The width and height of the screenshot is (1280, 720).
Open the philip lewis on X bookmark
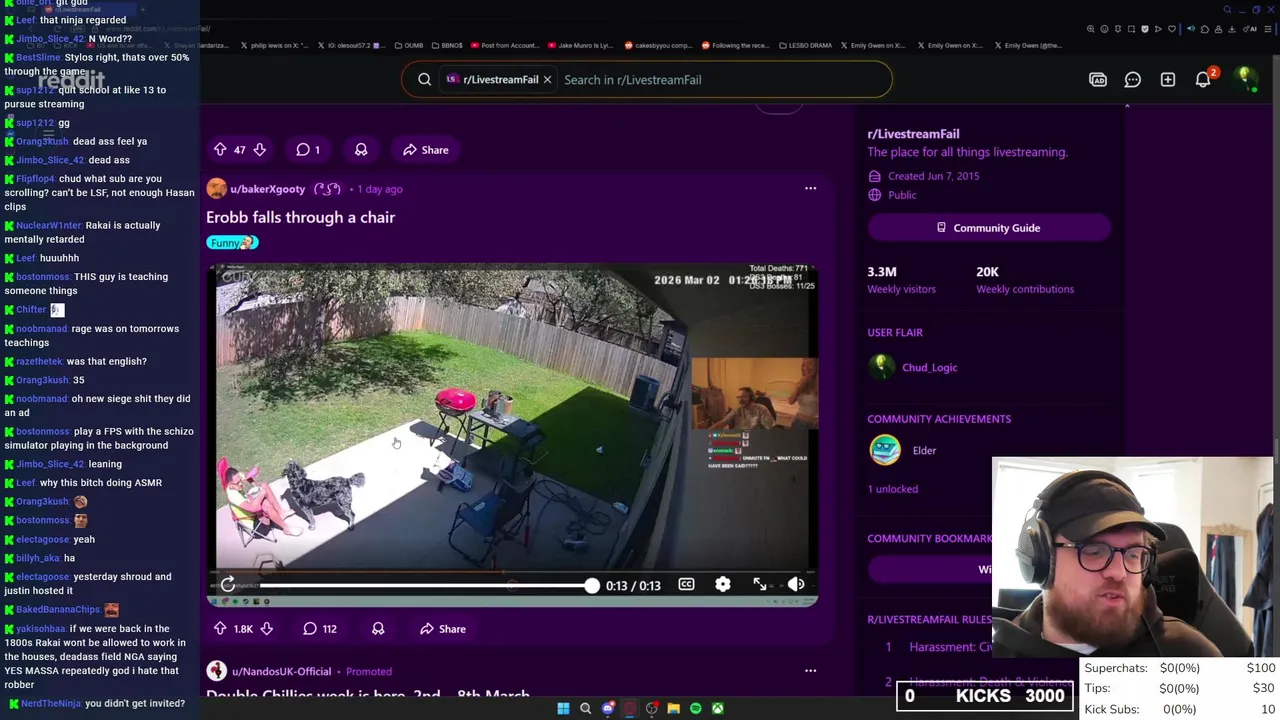[273, 45]
